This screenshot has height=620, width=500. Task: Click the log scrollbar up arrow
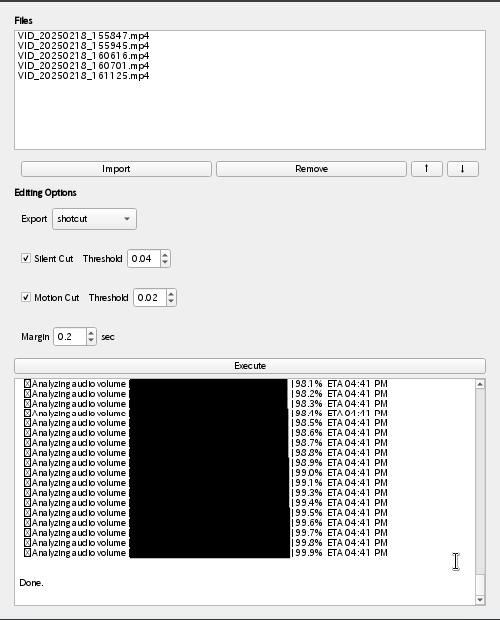480,384
